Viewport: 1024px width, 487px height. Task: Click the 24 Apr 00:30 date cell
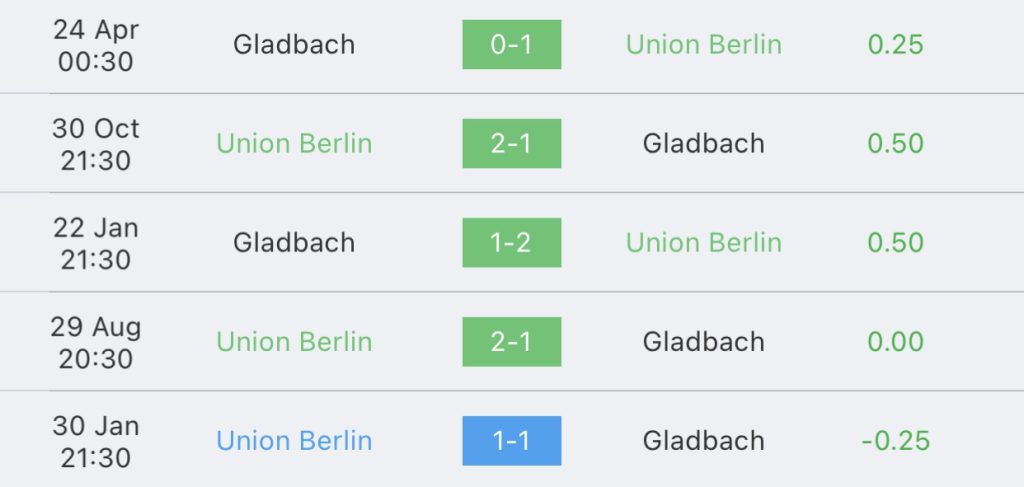tap(95, 45)
